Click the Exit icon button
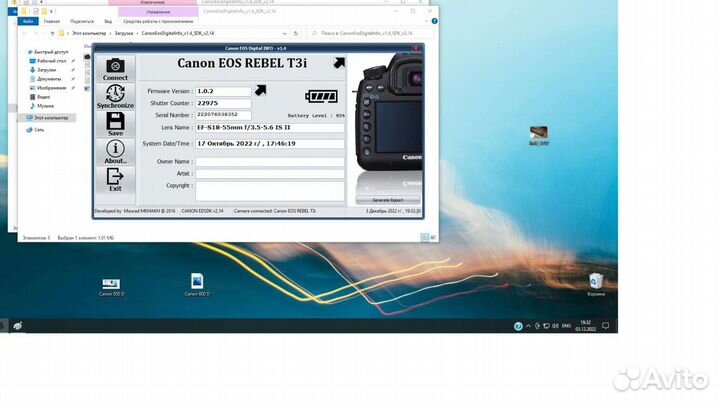This screenshot has width=720, height=404. pos(115,179)
